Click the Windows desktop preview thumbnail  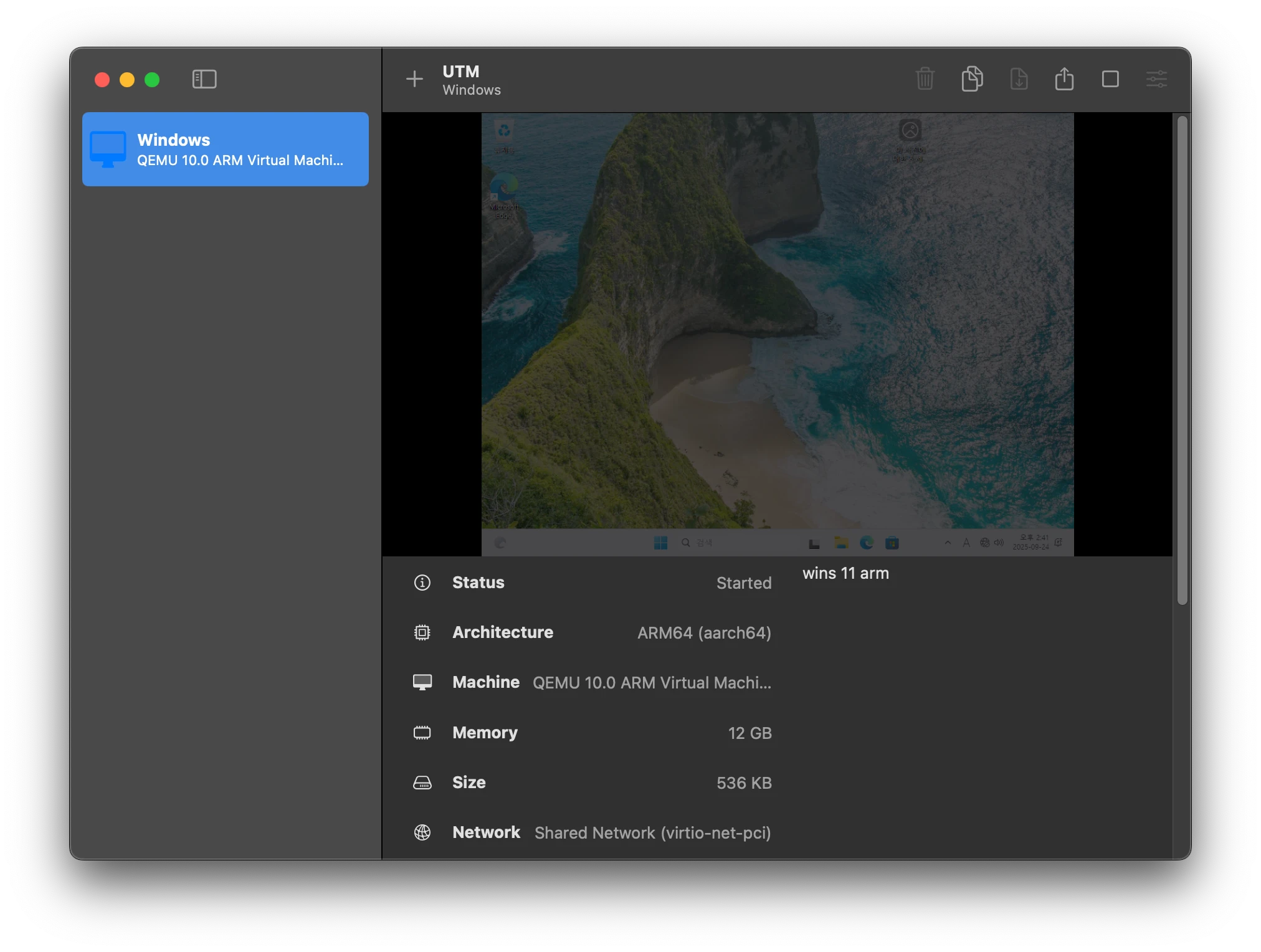point(777,333)
